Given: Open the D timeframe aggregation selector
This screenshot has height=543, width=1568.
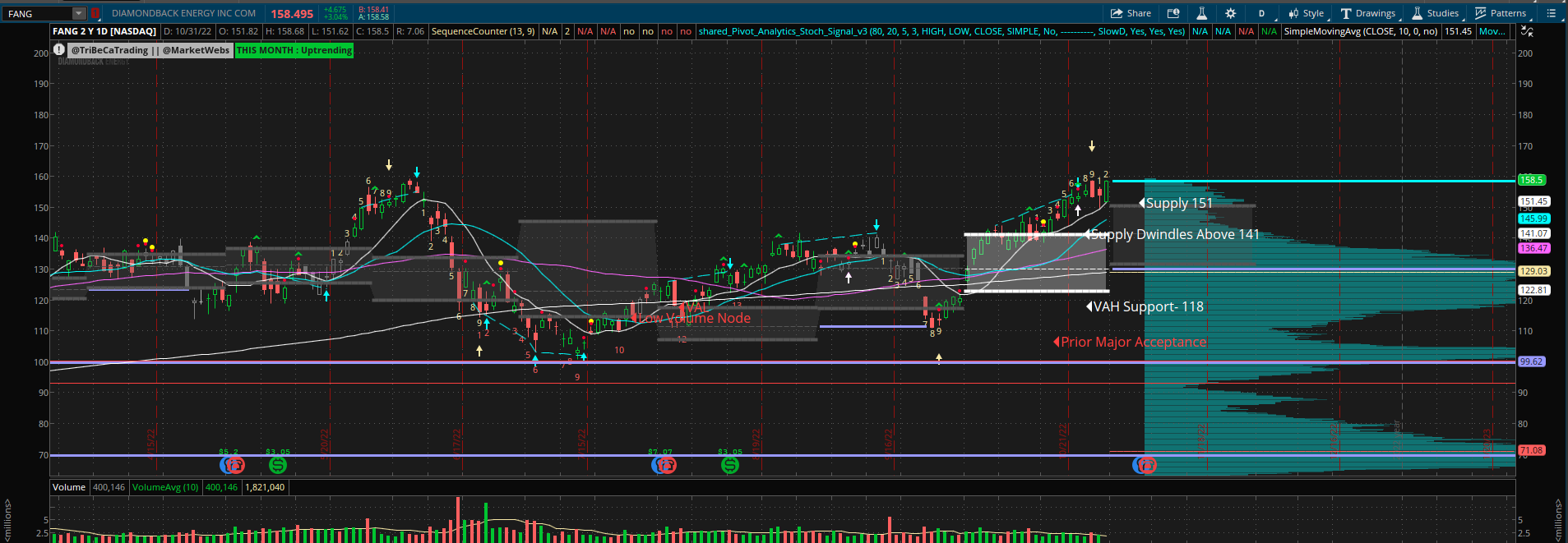Looking at the screenshot, I should [x=1261, y=13].
